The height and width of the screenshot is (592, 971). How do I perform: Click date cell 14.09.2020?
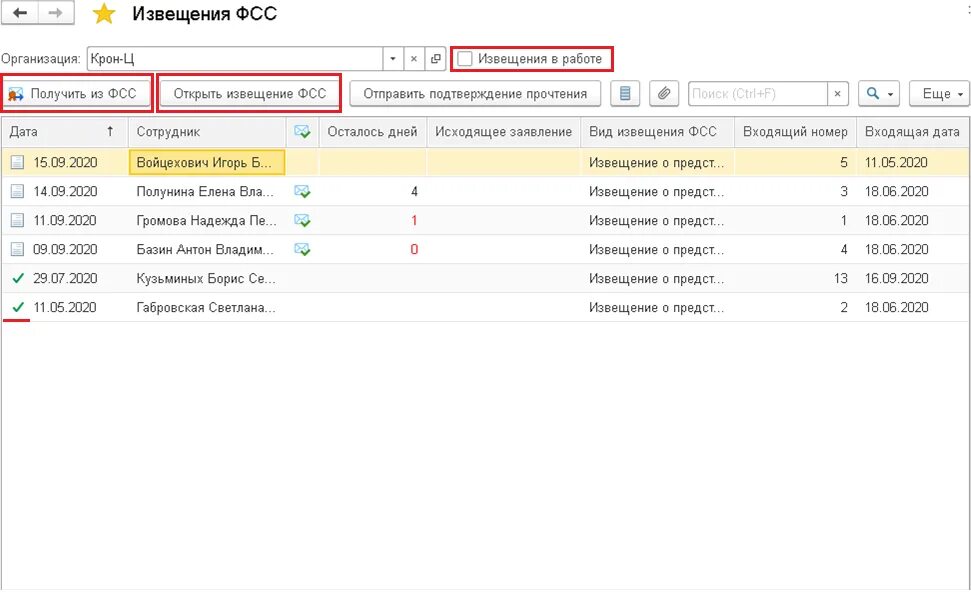65,191
